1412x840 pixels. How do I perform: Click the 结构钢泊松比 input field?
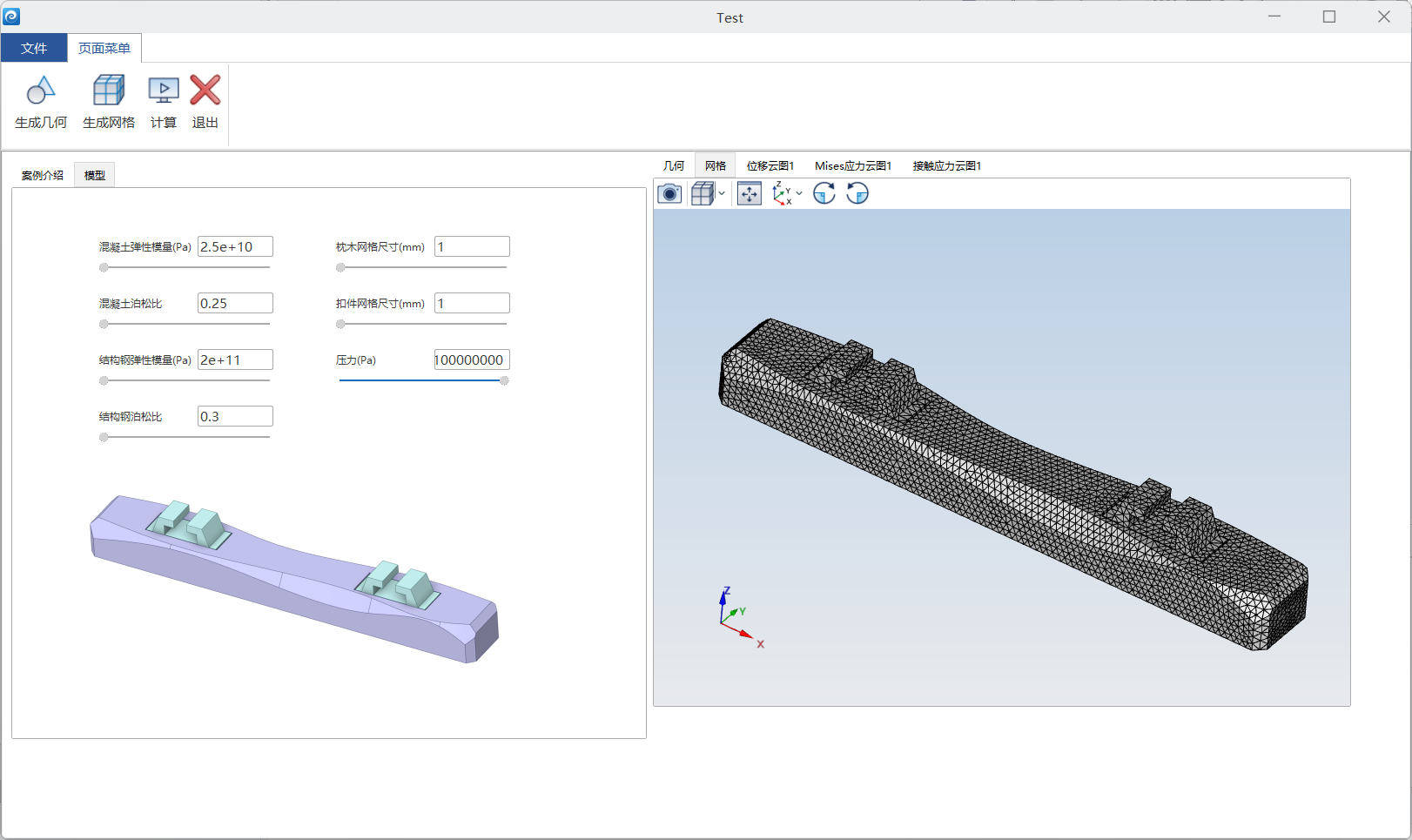(x=235, y=416)
